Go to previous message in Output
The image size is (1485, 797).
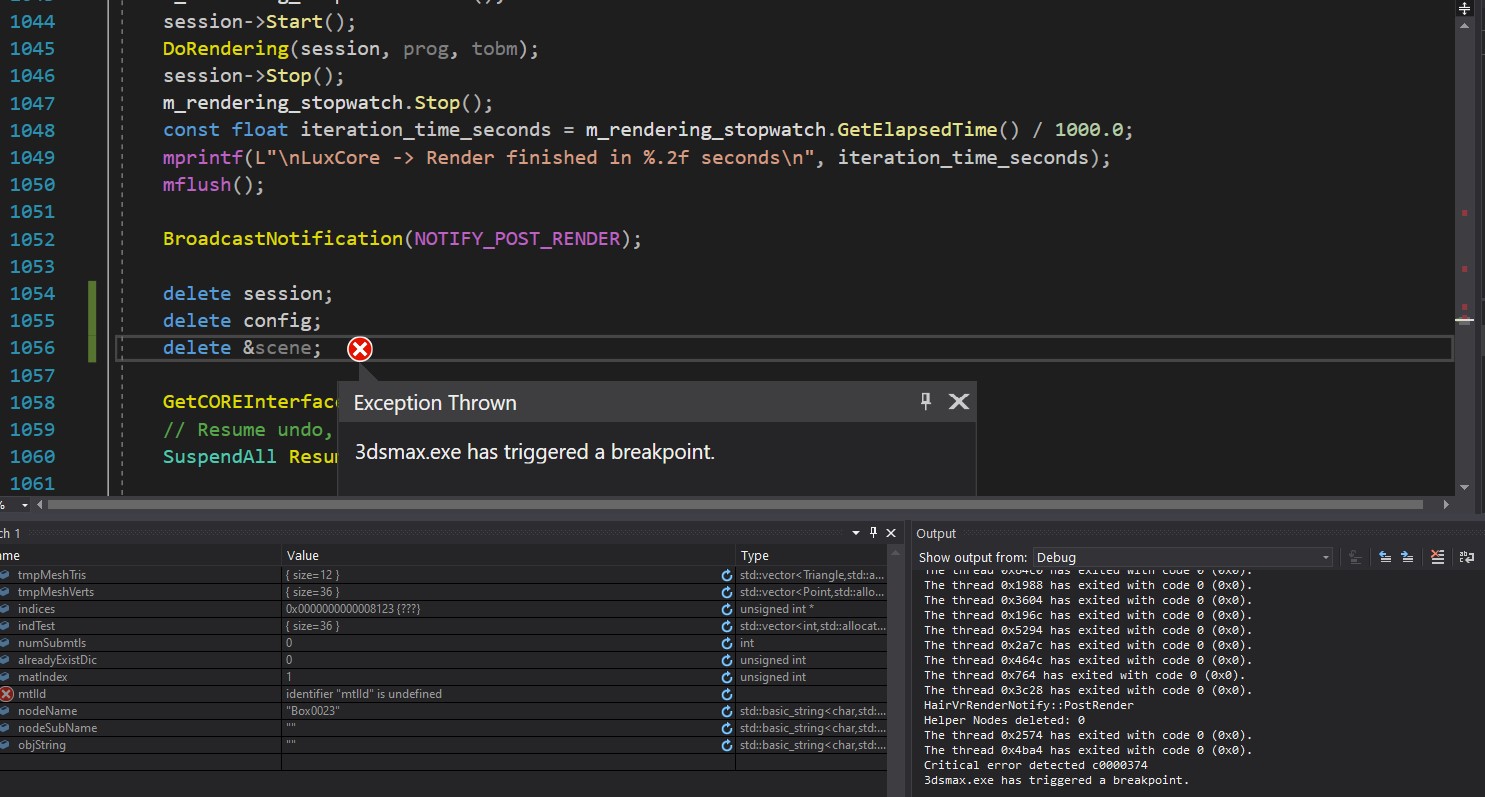1386,557
